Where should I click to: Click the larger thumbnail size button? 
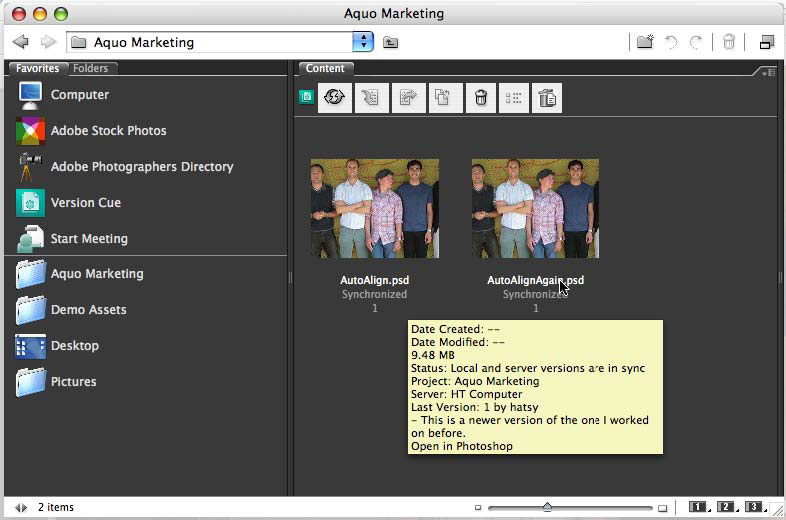[663, 508]
